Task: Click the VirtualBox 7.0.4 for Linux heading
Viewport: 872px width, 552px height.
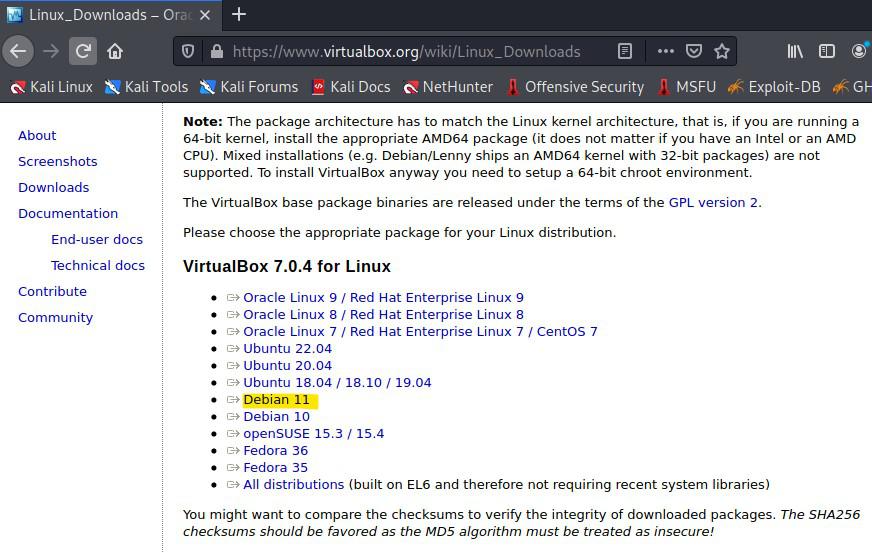Action: click(287, 266)
